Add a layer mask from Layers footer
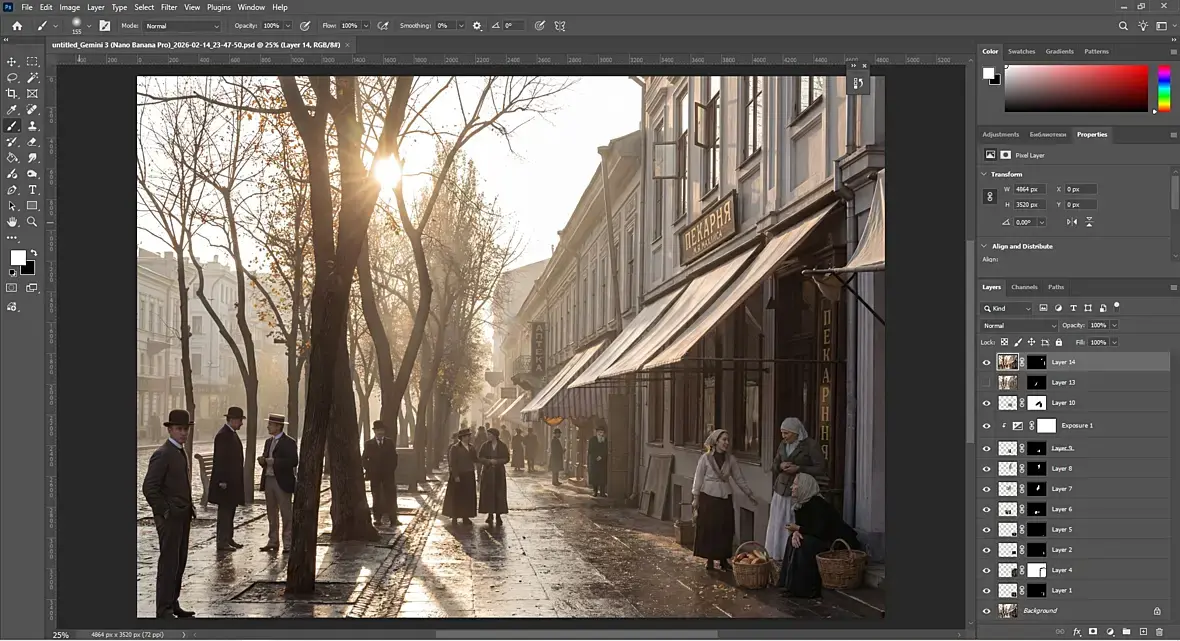 [x=1093, y=632]
